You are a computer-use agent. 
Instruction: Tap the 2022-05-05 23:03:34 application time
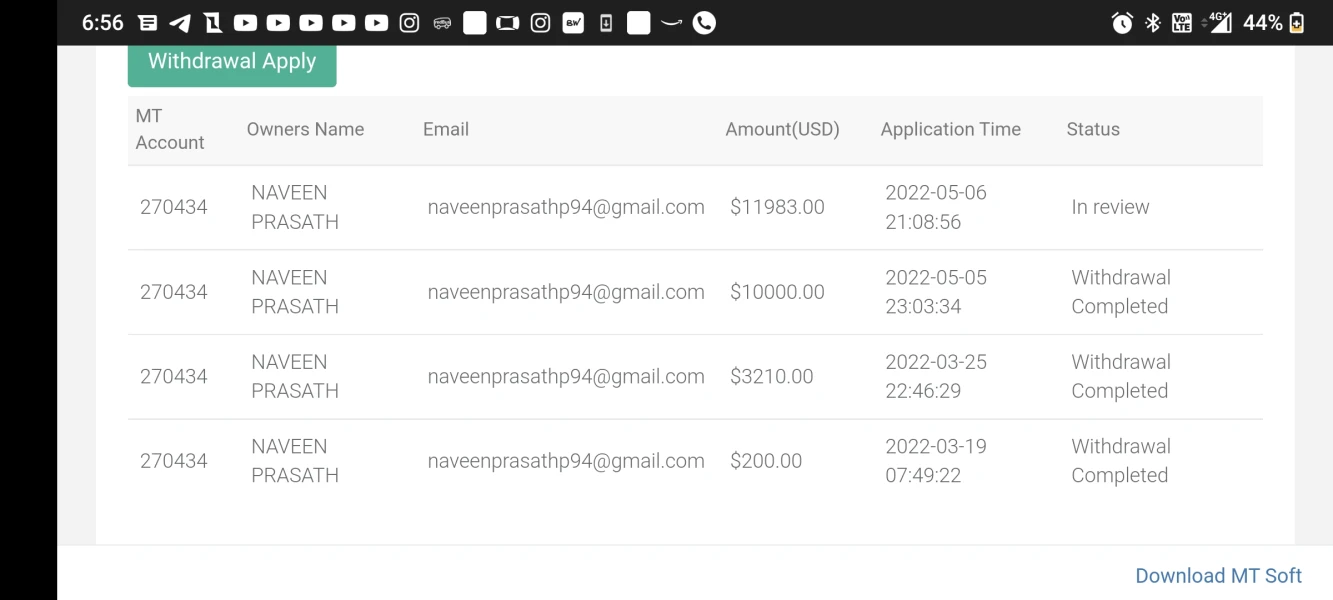tap(936, 292)
